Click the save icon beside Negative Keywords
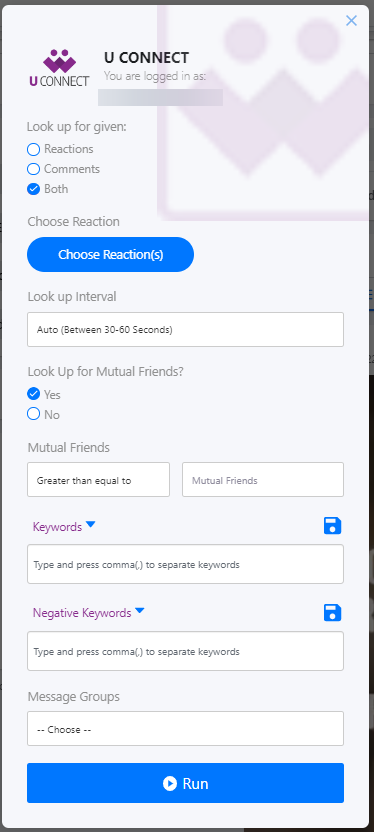 tap(333, 613)
